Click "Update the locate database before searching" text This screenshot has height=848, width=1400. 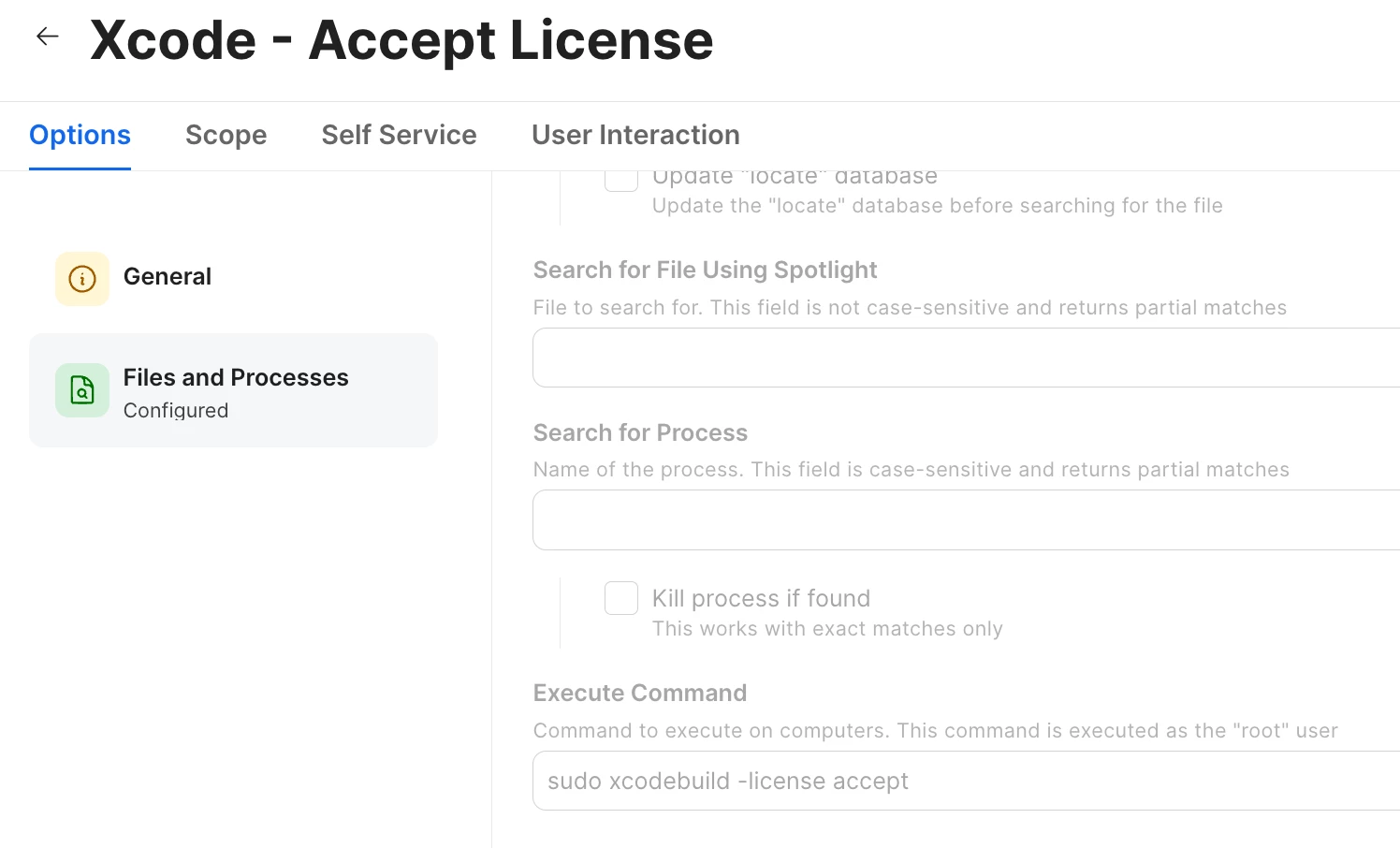point(938,205)
